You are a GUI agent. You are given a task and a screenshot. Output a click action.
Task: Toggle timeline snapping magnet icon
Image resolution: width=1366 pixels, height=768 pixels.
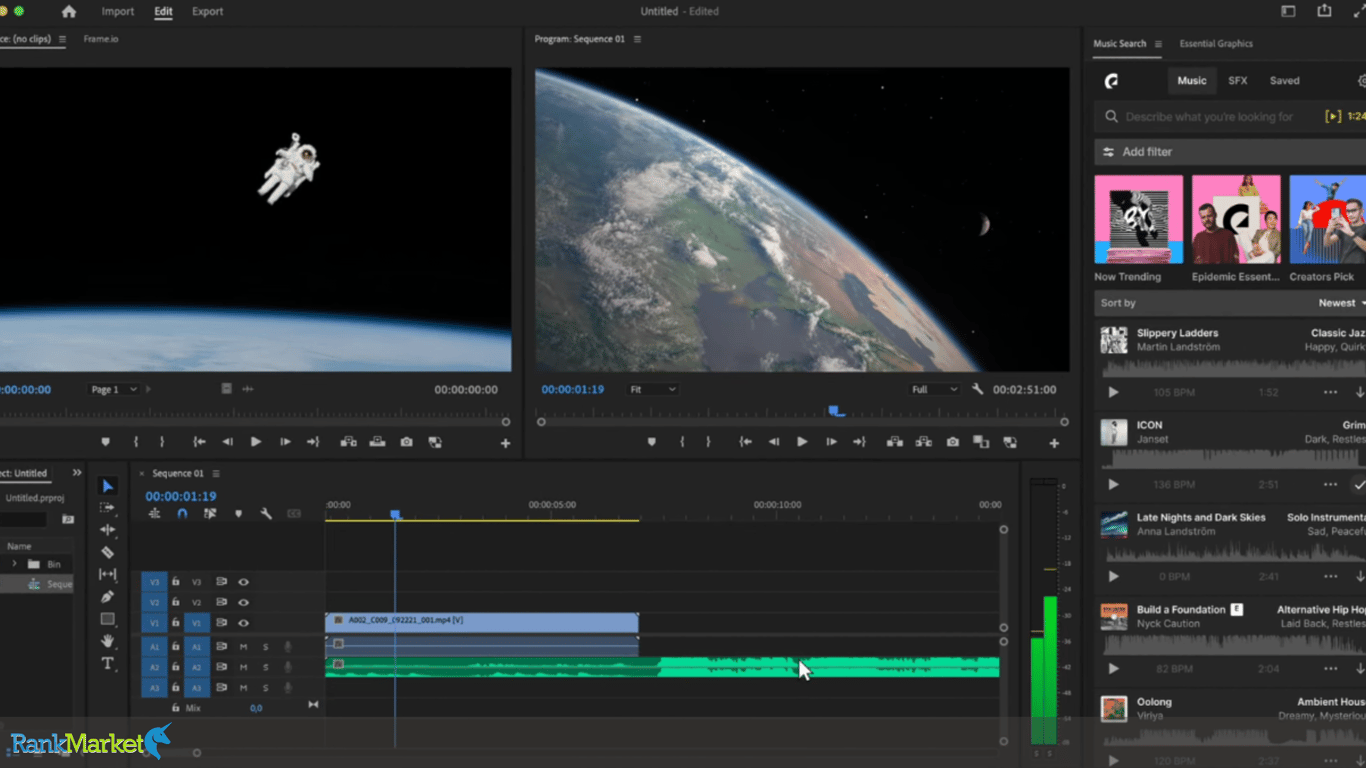[x=182, y=514]
